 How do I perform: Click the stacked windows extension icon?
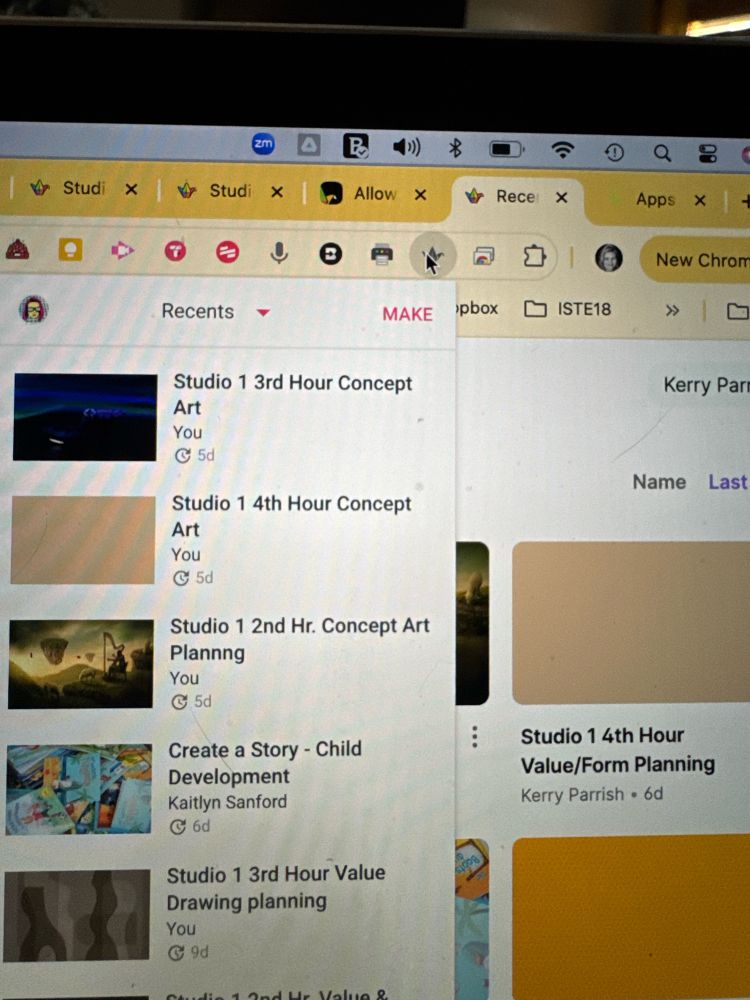tap(483, 256)
